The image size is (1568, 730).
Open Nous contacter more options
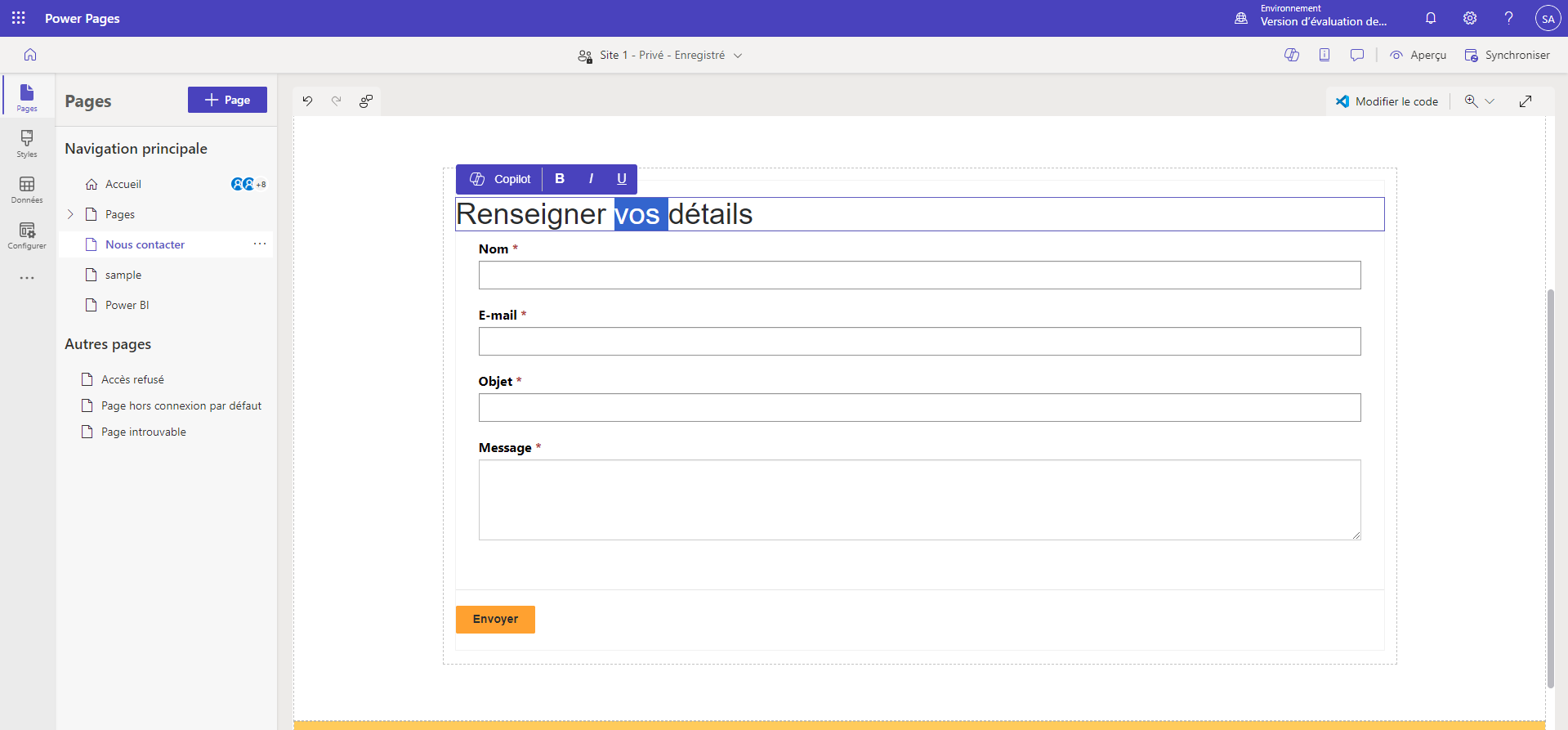(x=260, y=244)
